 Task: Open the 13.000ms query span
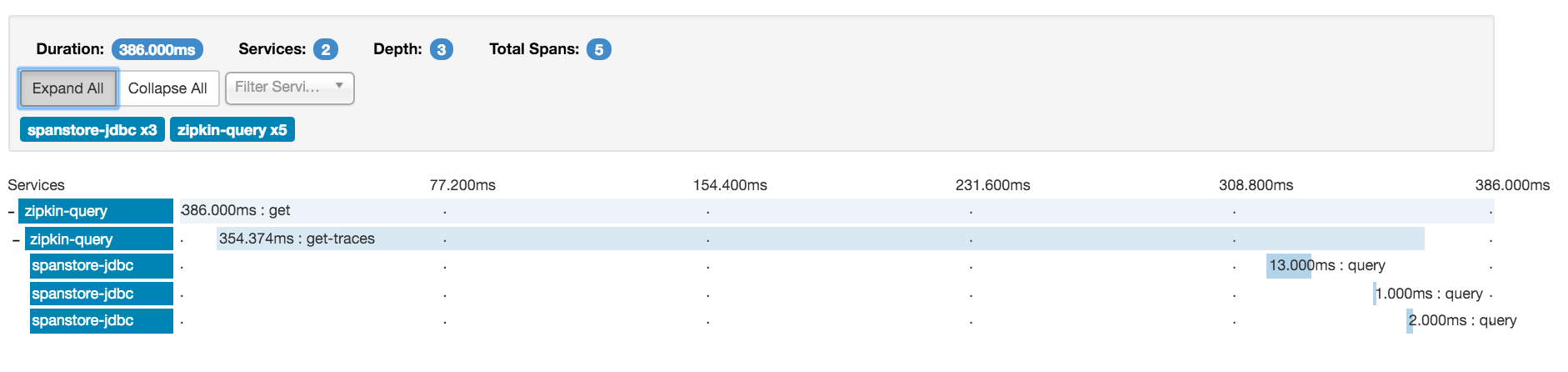point(1288,266)
